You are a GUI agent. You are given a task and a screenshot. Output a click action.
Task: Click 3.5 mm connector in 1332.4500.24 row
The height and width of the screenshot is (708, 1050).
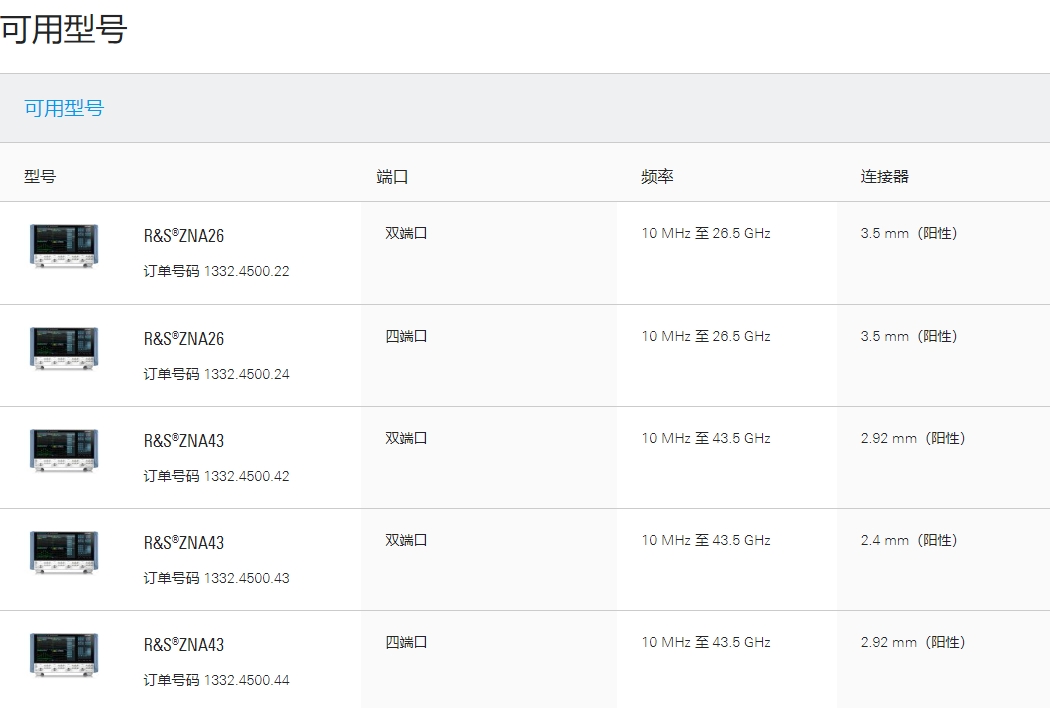[x=909, y=336]
